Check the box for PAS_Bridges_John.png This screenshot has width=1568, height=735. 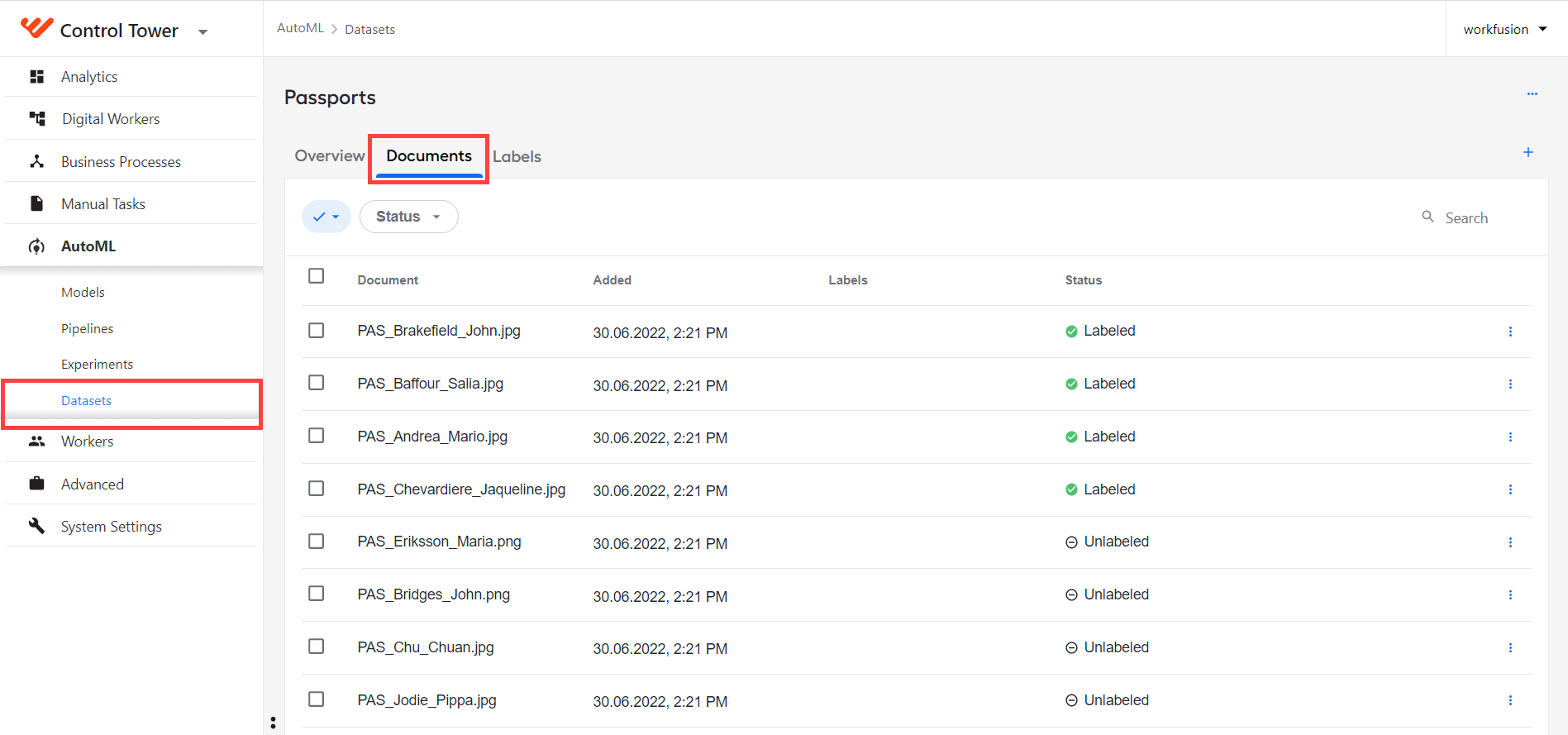point(316,594)
